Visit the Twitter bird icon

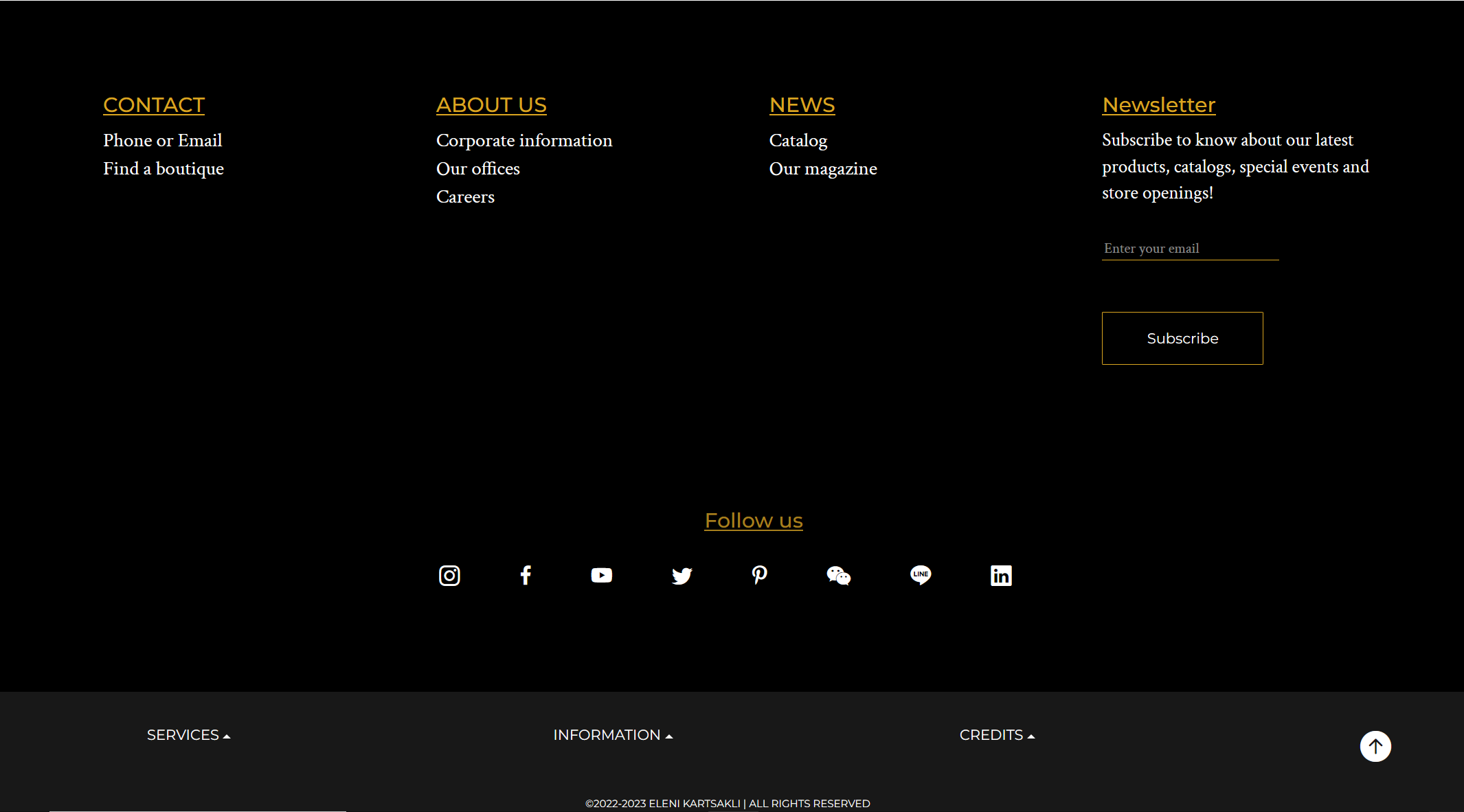[682, 575]
